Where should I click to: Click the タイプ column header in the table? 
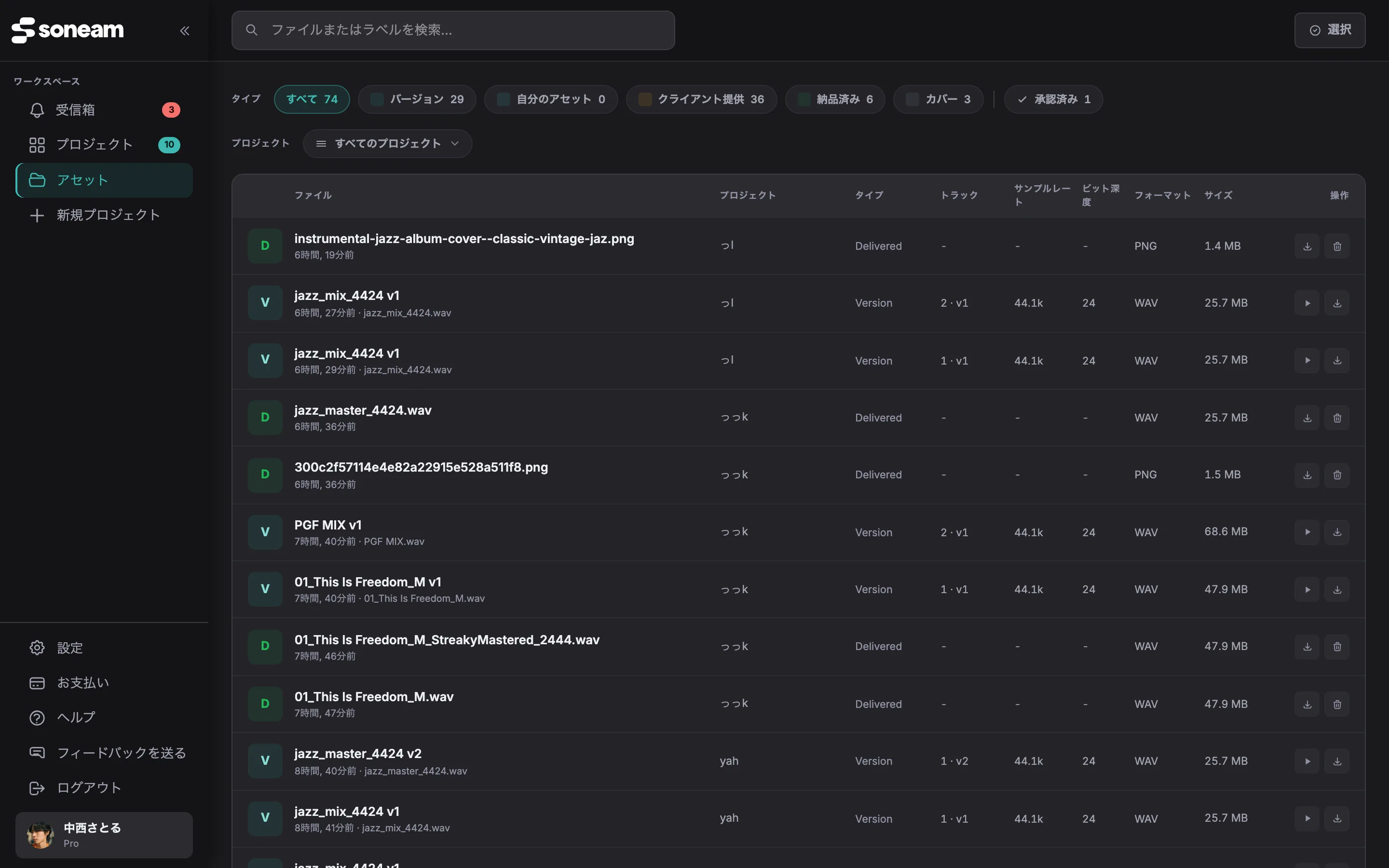[869, 196]
